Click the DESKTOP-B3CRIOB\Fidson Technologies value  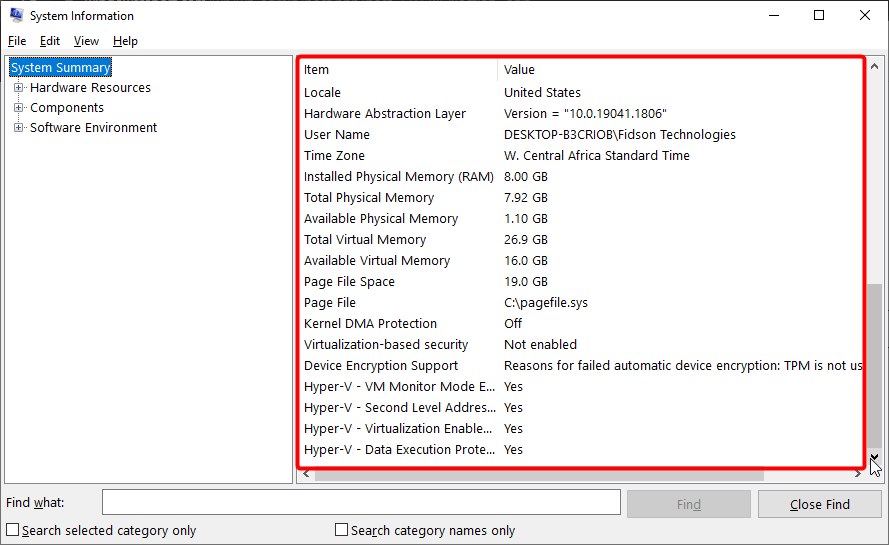point(620,134)
